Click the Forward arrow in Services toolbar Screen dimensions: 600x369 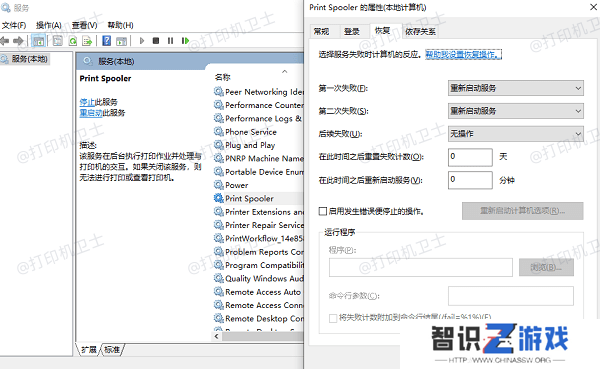(18, 41)
